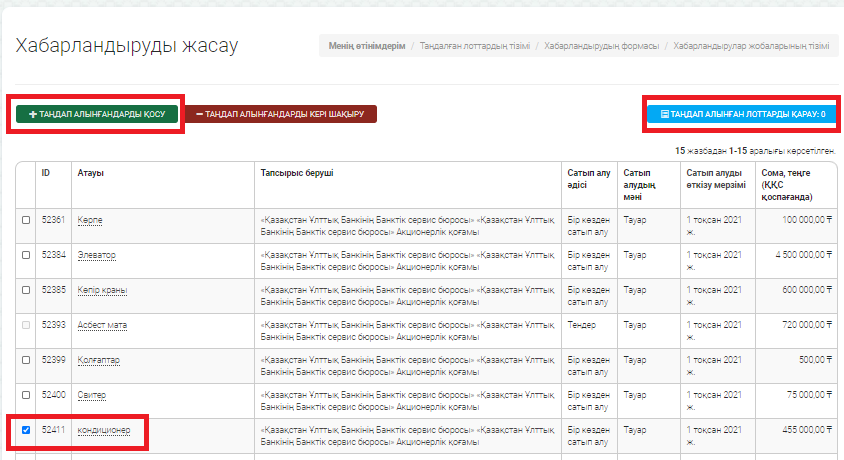This screenshot has height=460, width=844.
Task: Go to 'Менің өтінімдерім' breadcrumb
Action: (x=367, y=47)
